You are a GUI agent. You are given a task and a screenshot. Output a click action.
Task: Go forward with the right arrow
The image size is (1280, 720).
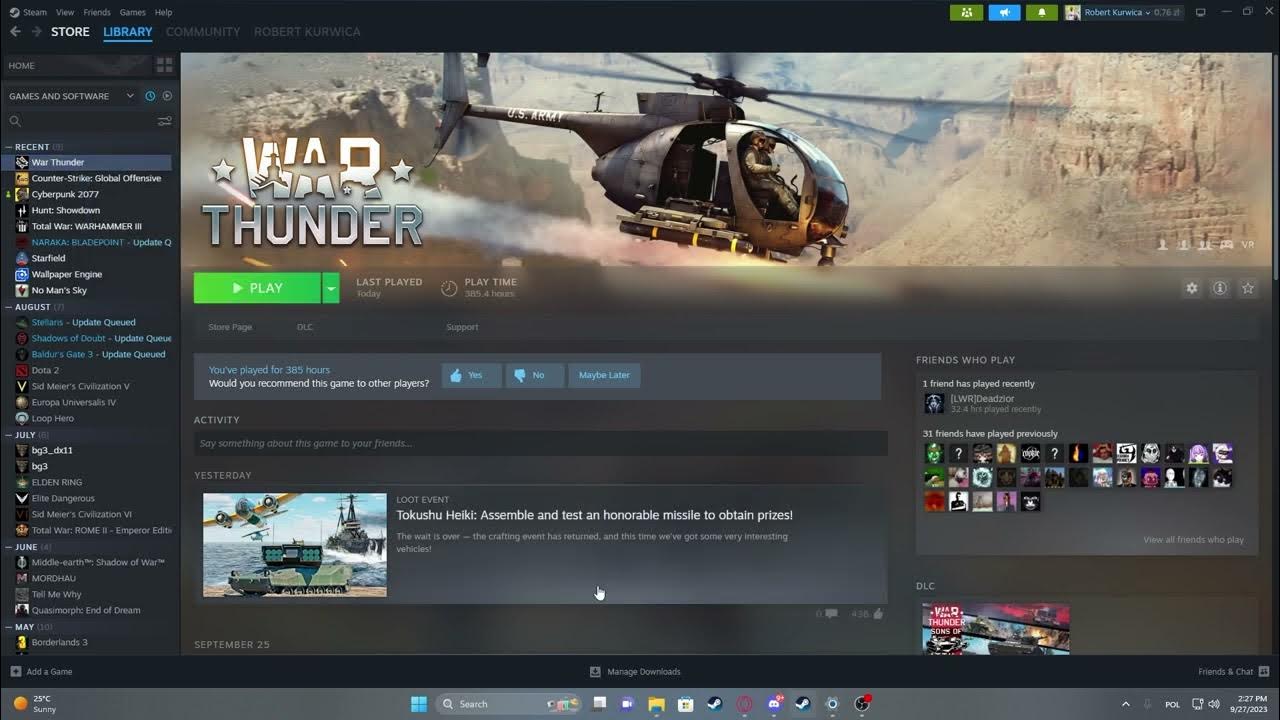click(x=37, y=32)
